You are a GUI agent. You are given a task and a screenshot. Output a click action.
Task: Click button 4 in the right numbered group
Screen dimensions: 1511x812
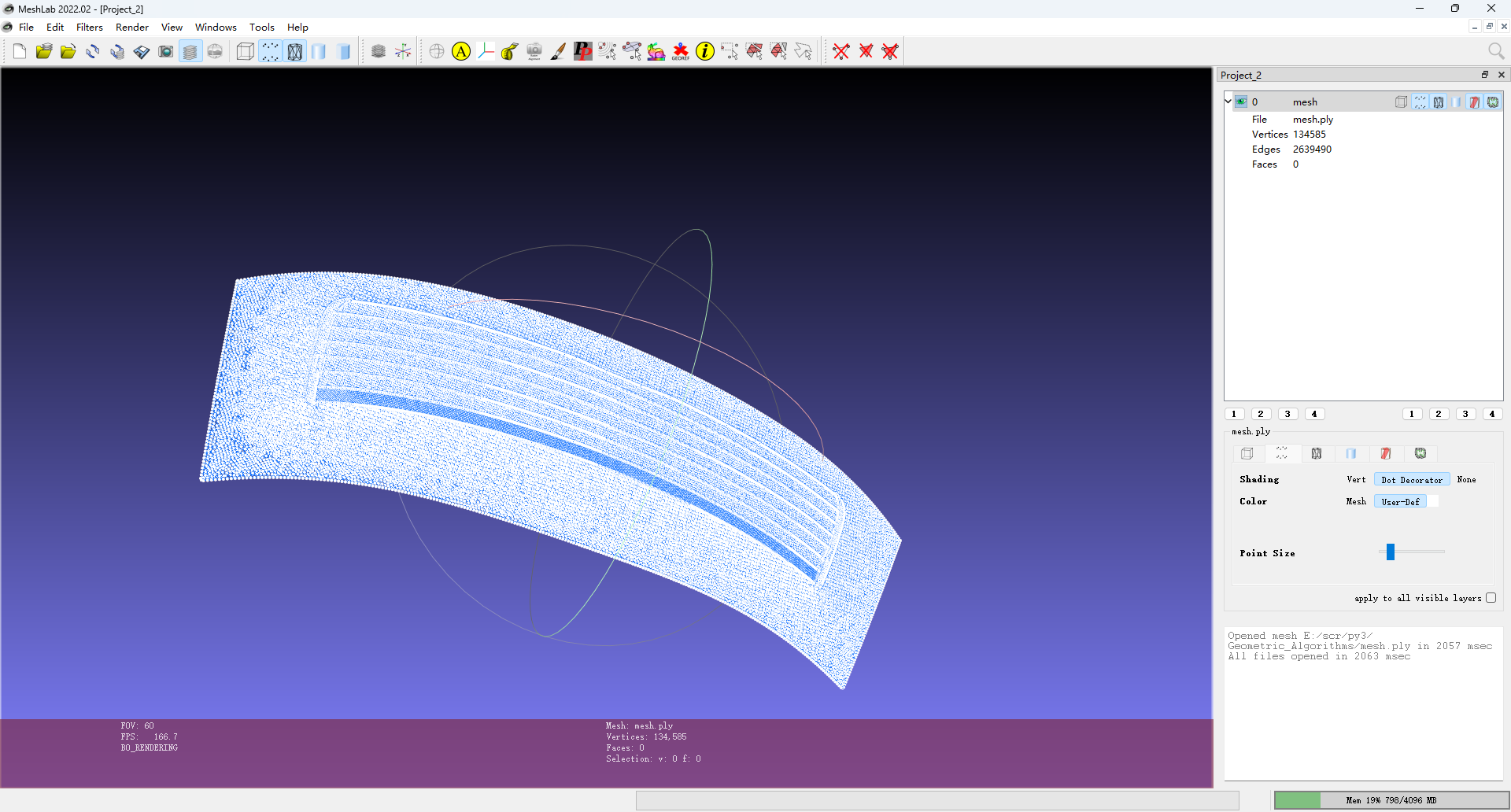pos(1492,414)
